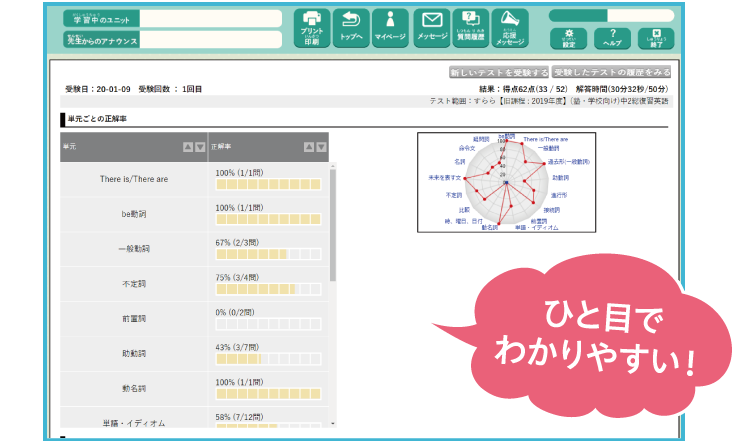Click the 応援メッセージ megaphone icon

510,29
